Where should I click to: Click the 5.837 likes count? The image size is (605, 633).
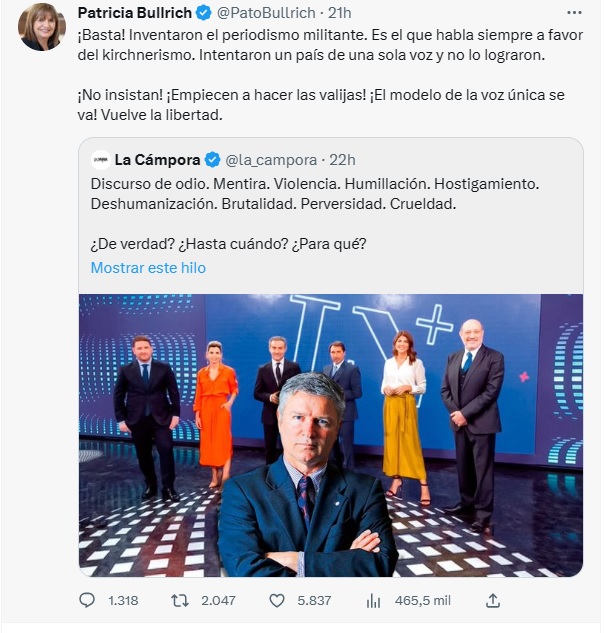coord(314,601)
